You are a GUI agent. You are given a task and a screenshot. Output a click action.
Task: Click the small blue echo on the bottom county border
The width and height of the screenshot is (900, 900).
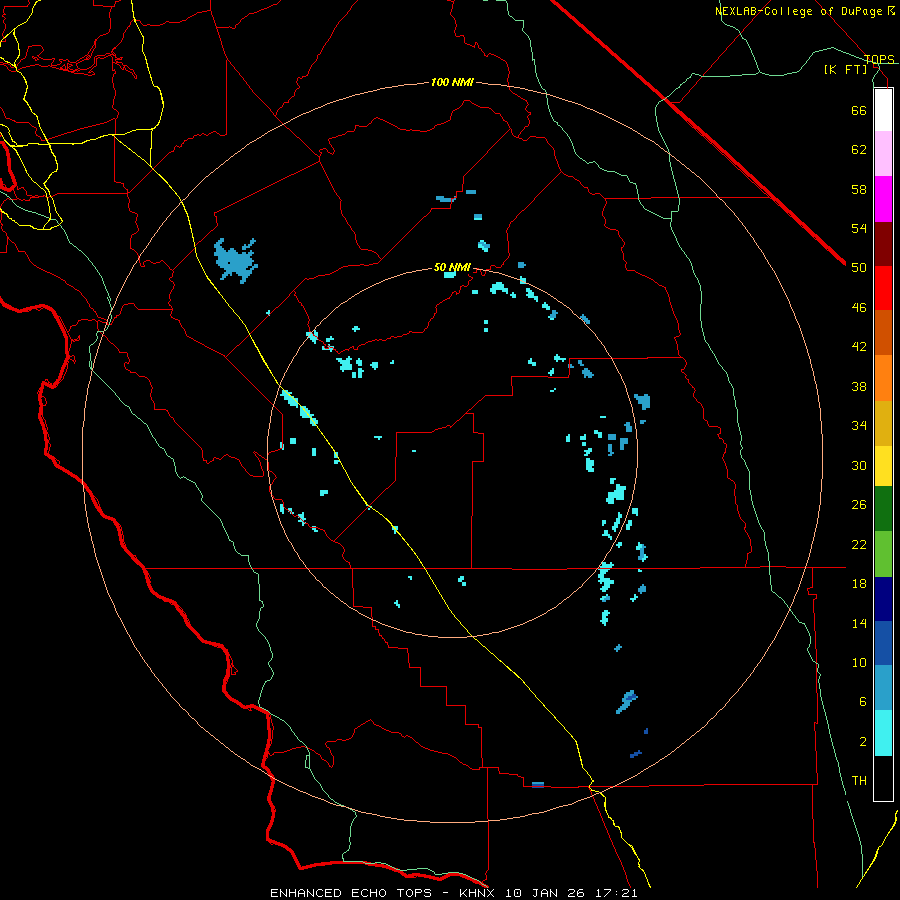[538, 785]
